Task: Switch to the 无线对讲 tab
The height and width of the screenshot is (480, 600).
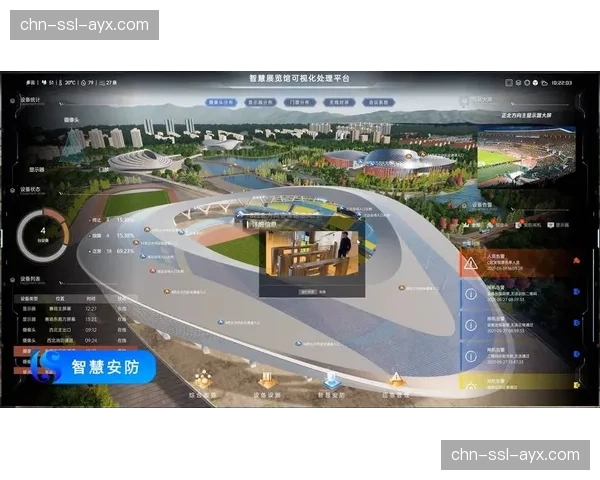Action: [x=339, y=103]
